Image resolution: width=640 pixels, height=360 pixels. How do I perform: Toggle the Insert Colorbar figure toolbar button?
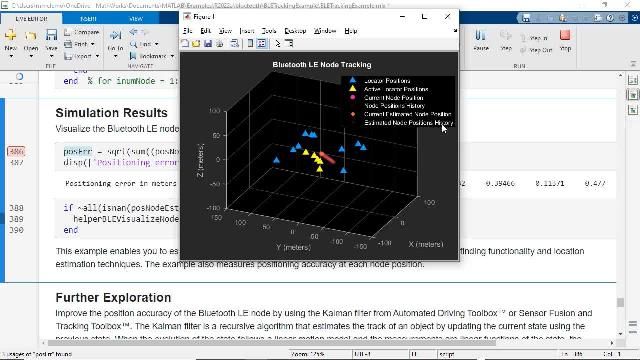(251, 44)
